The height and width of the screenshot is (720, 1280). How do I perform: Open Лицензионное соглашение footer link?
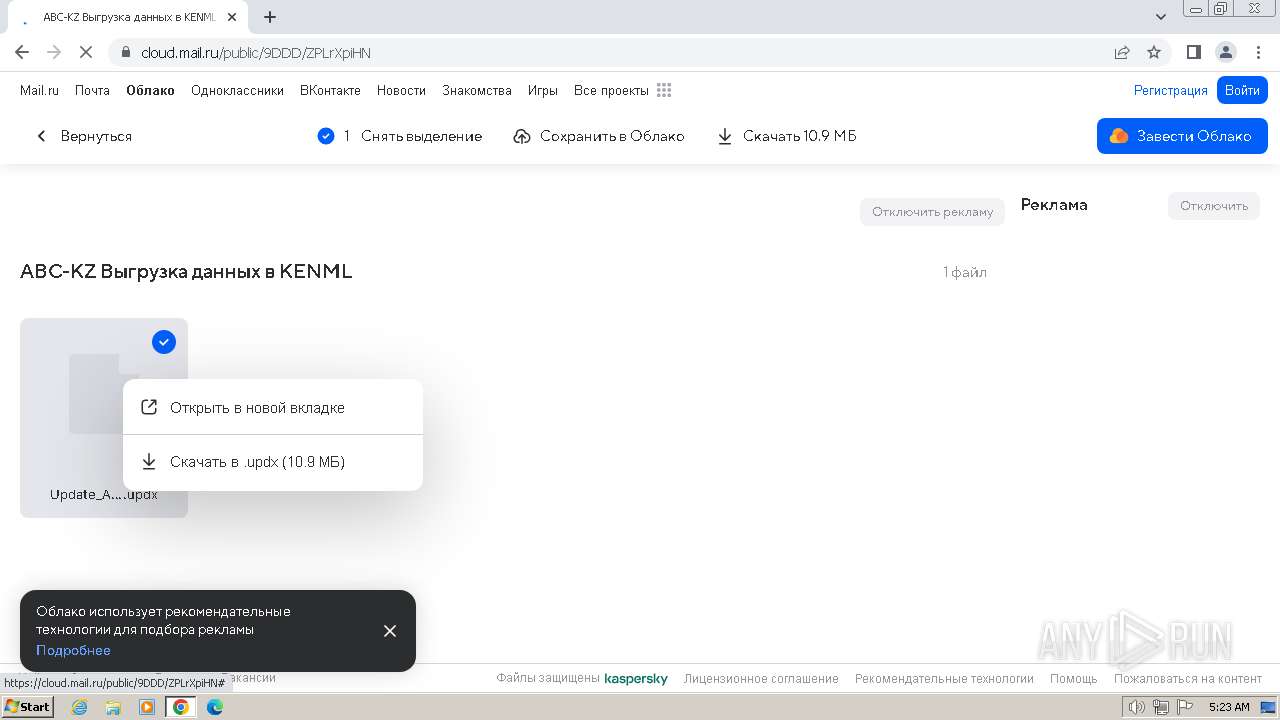point(761,679)
